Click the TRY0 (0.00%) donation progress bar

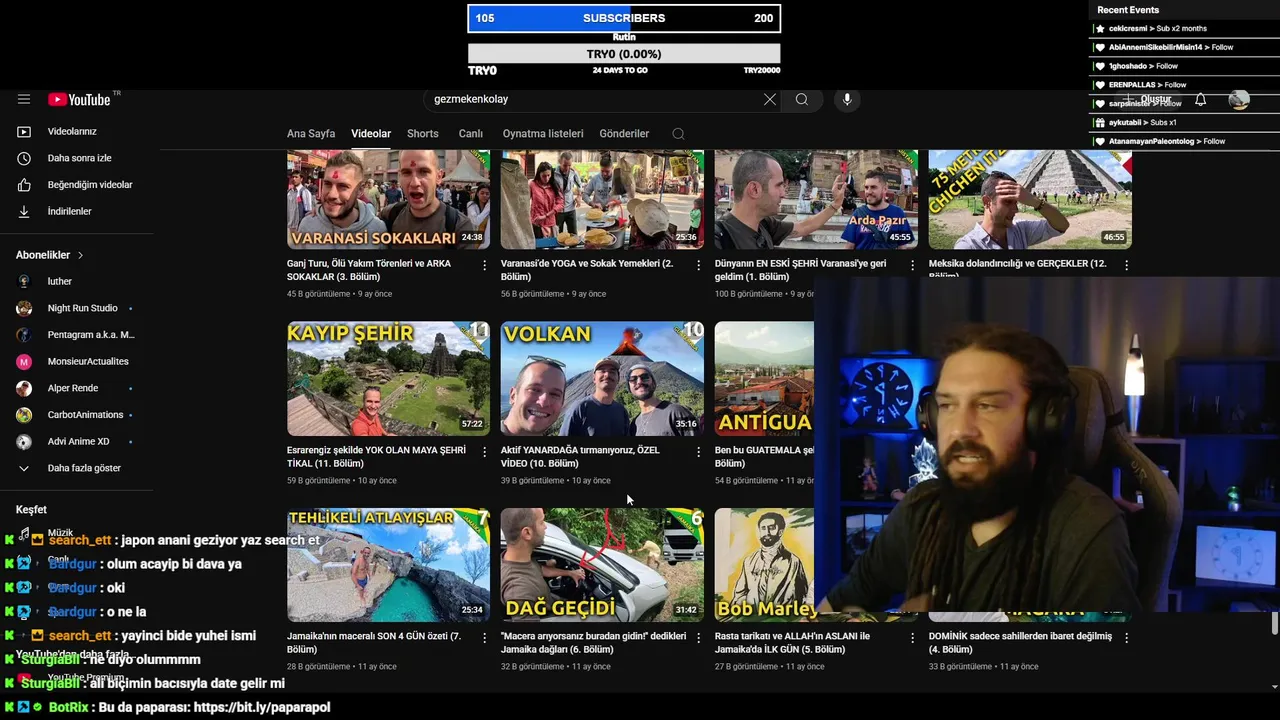click(624, 54)
